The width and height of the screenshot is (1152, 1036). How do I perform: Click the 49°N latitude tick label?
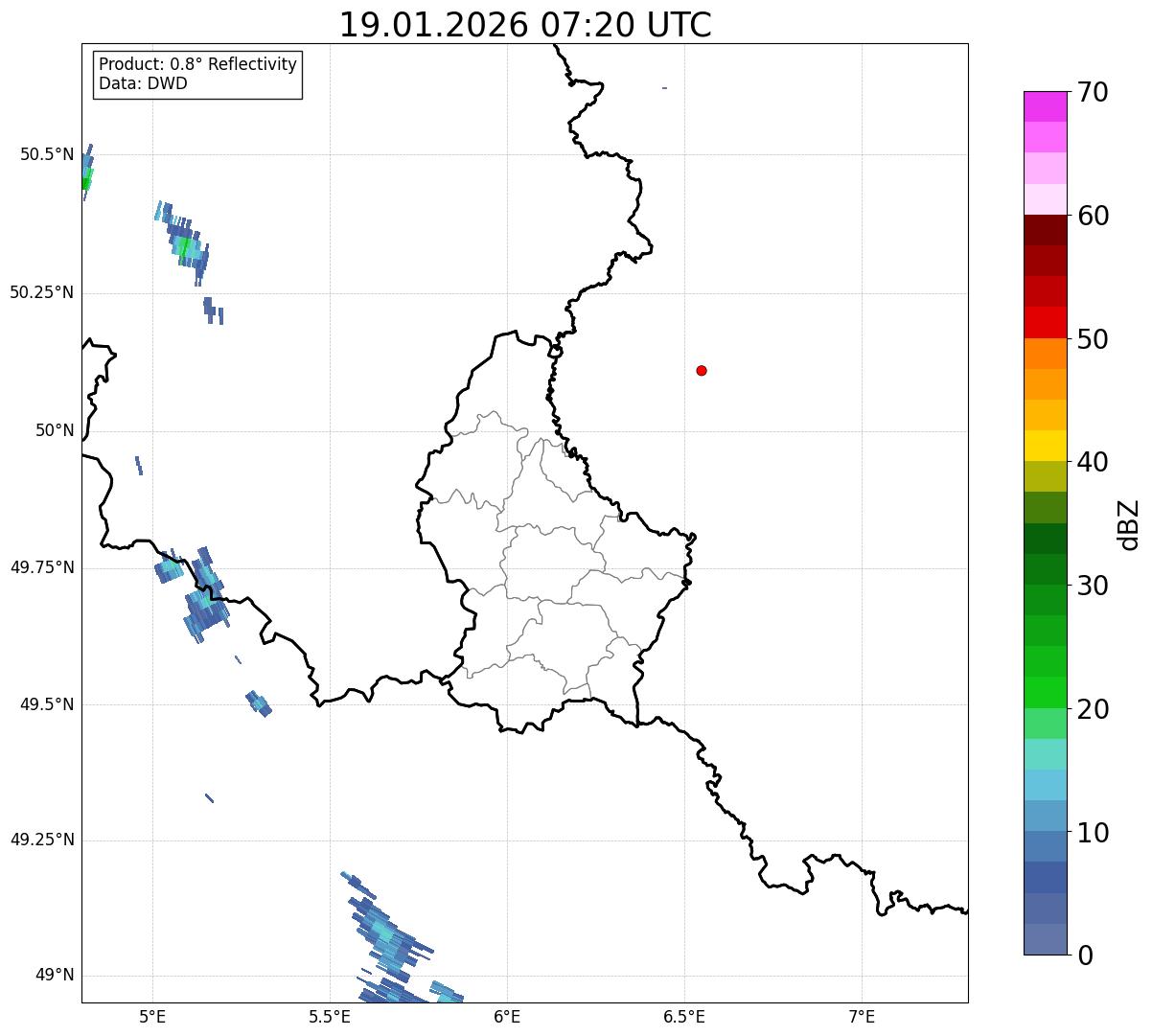[55, 975]
